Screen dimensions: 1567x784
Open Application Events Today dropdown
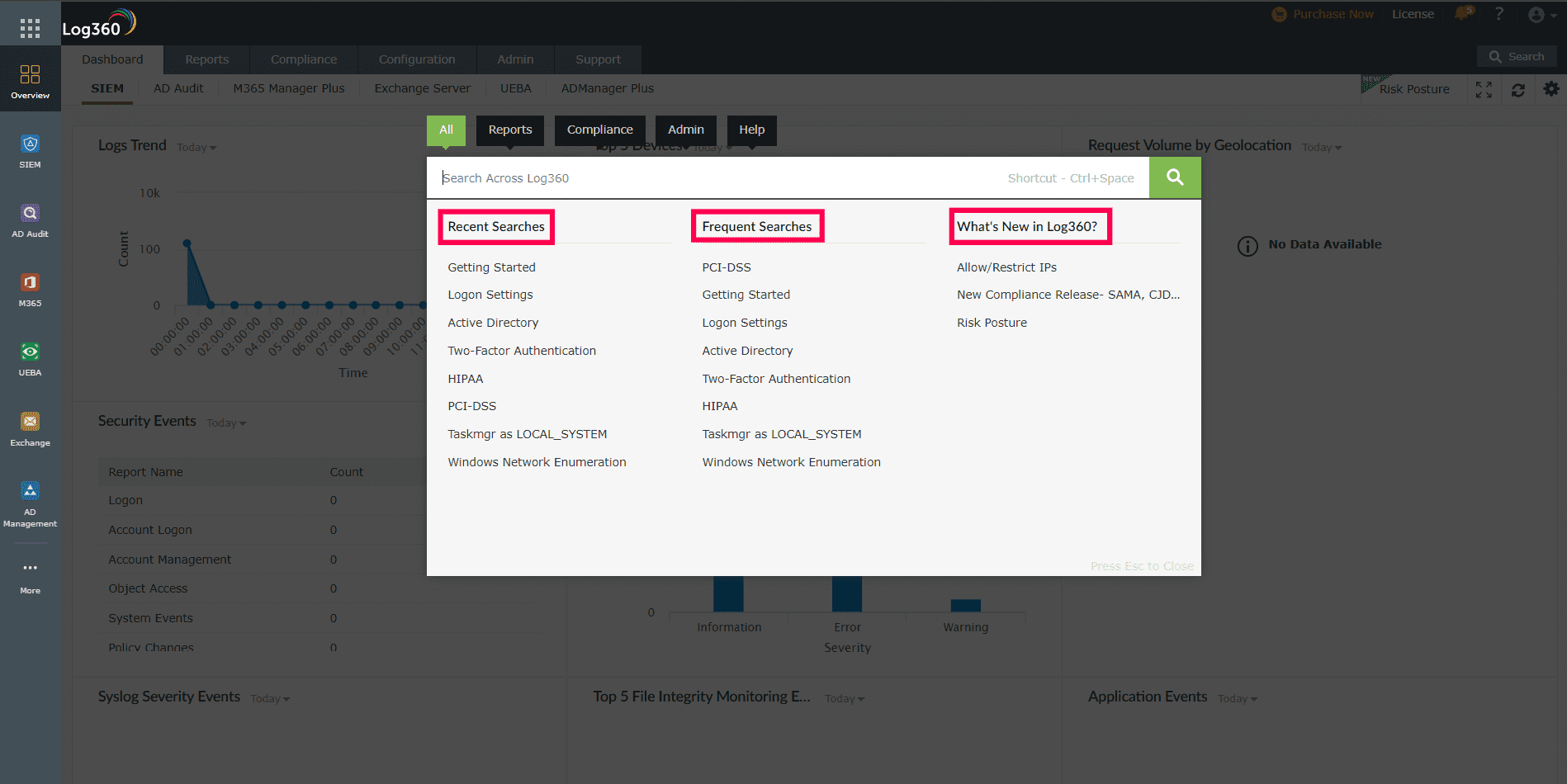tap(1238, 699)
